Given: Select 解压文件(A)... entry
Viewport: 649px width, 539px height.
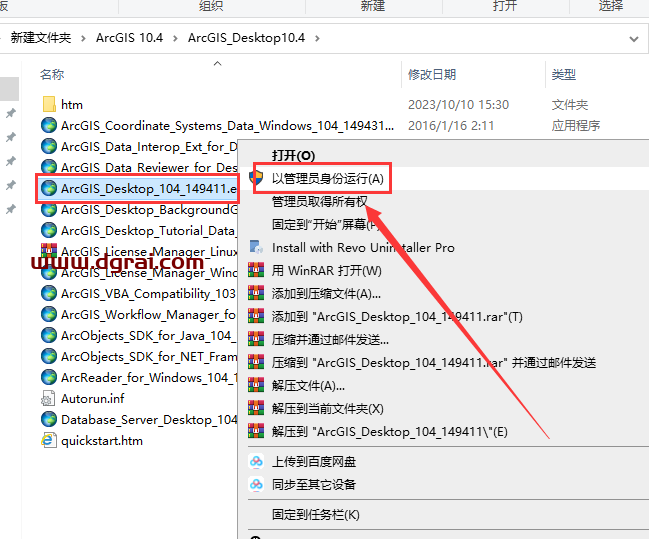Looking at the screenshot, I should tap(308, 385).
